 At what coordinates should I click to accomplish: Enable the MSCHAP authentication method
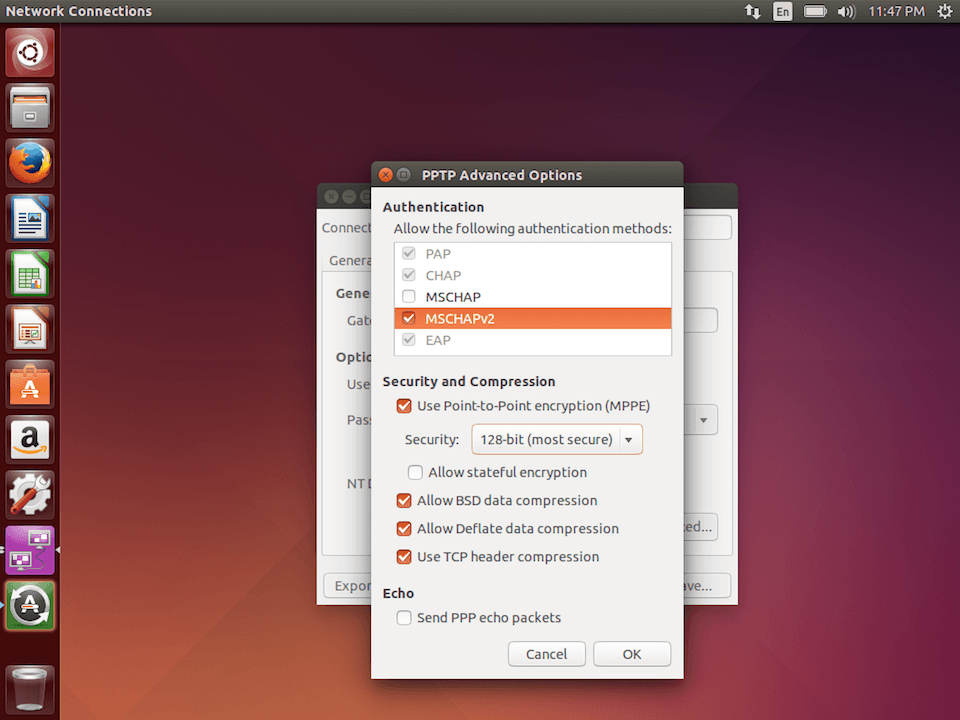tap(408, 296)
